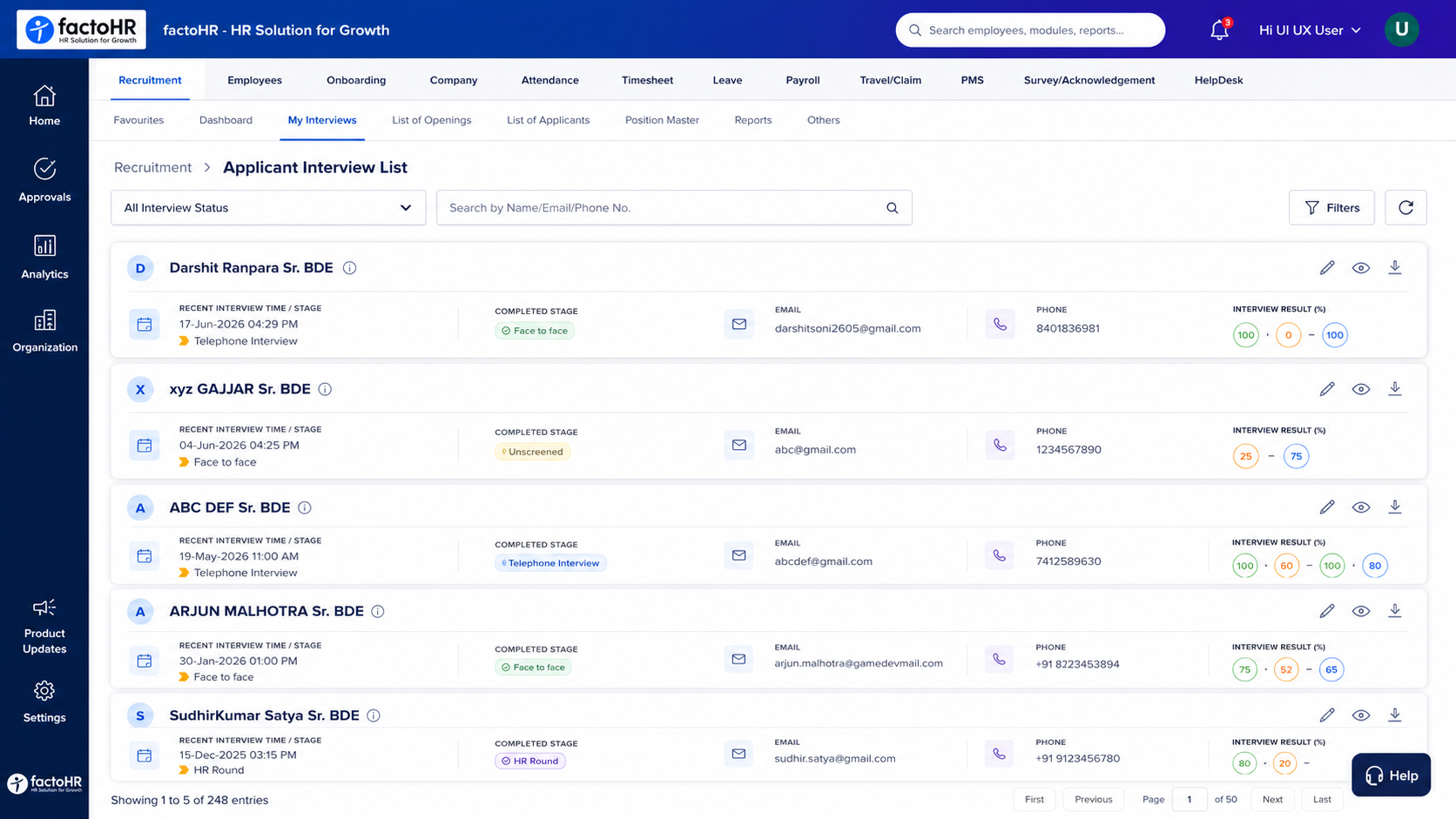Viewport: 1456px width, 819px height.
Task: Click eye icon for SudhirKumar Satya
Action: pos(1361,715)
